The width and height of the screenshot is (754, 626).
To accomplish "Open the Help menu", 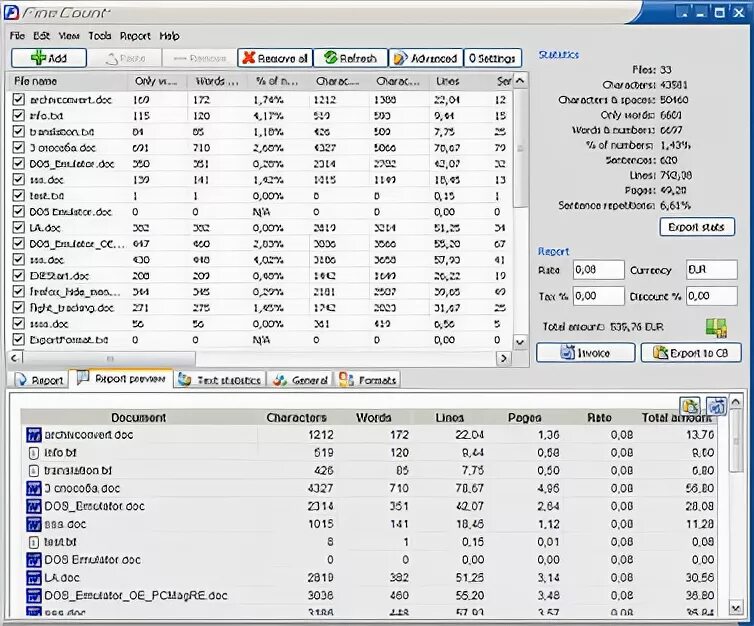I will coord(169,36).
